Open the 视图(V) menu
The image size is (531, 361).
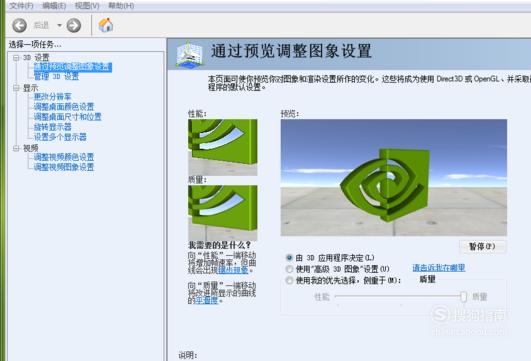tap(87, 6)
